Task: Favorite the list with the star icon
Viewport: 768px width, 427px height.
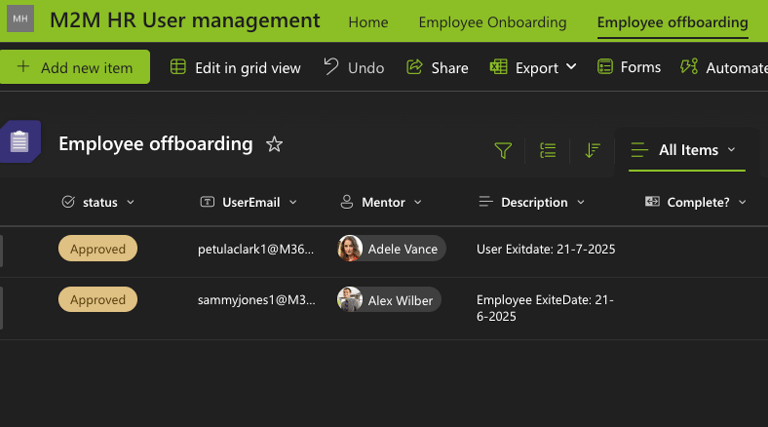Action: coord(274,144)
